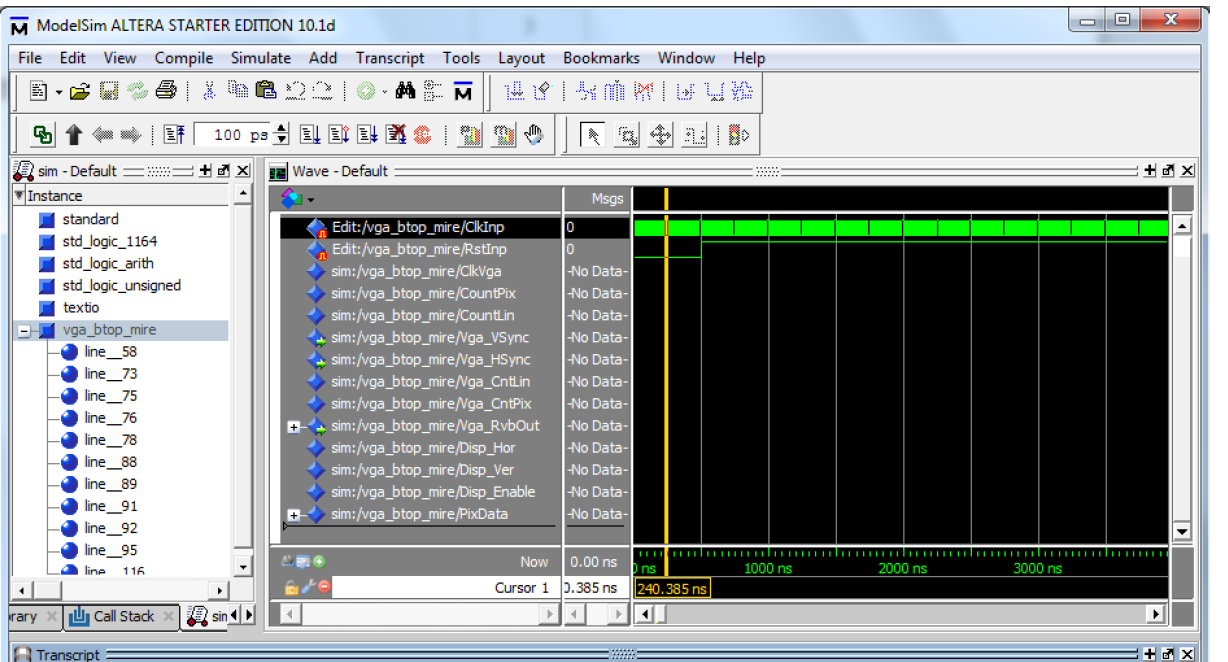Click the ModelSim M toolbar icon
1228x662 pixels.
click(462, 92)
